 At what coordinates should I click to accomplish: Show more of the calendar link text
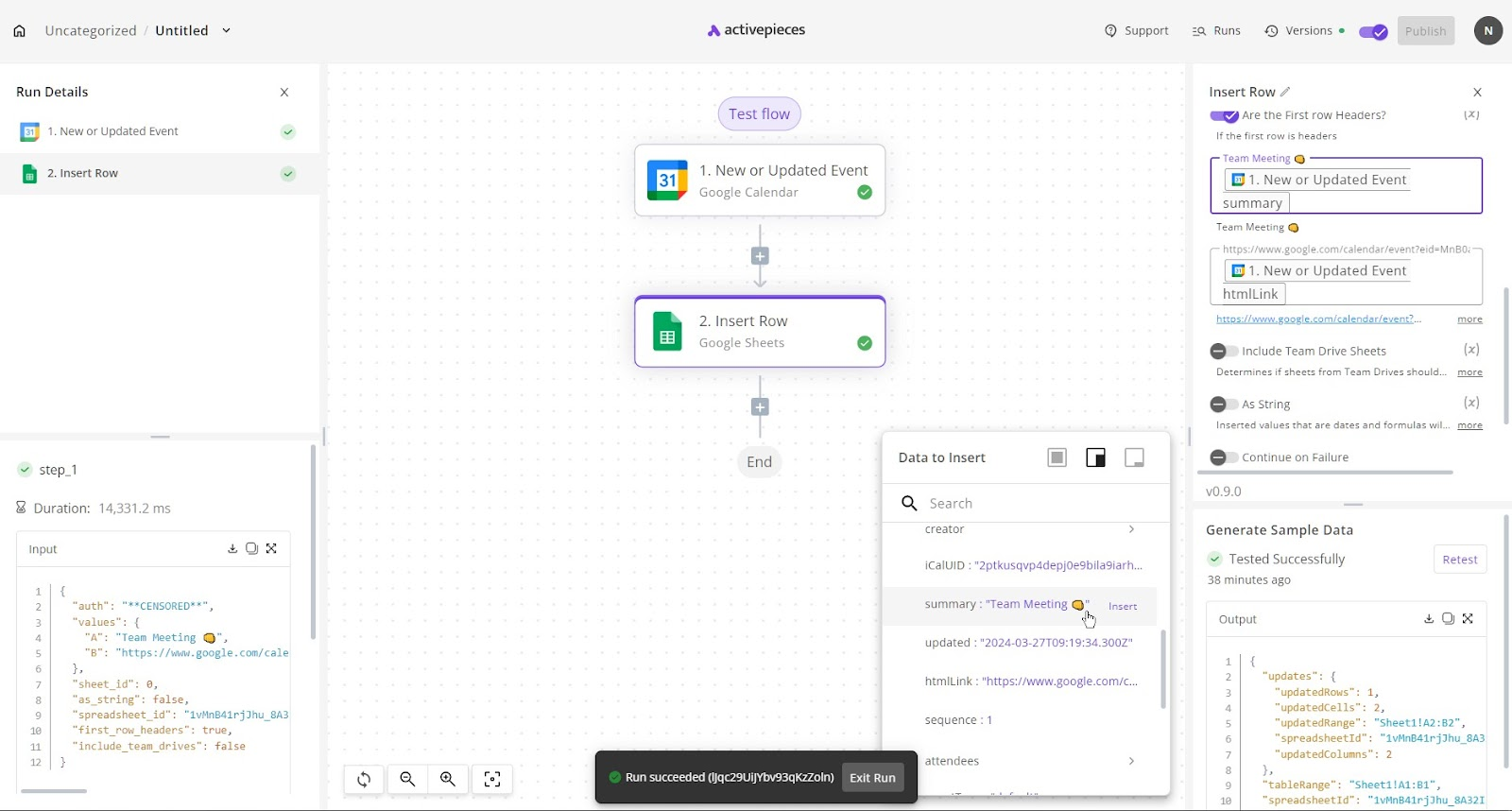point(1469,319)
